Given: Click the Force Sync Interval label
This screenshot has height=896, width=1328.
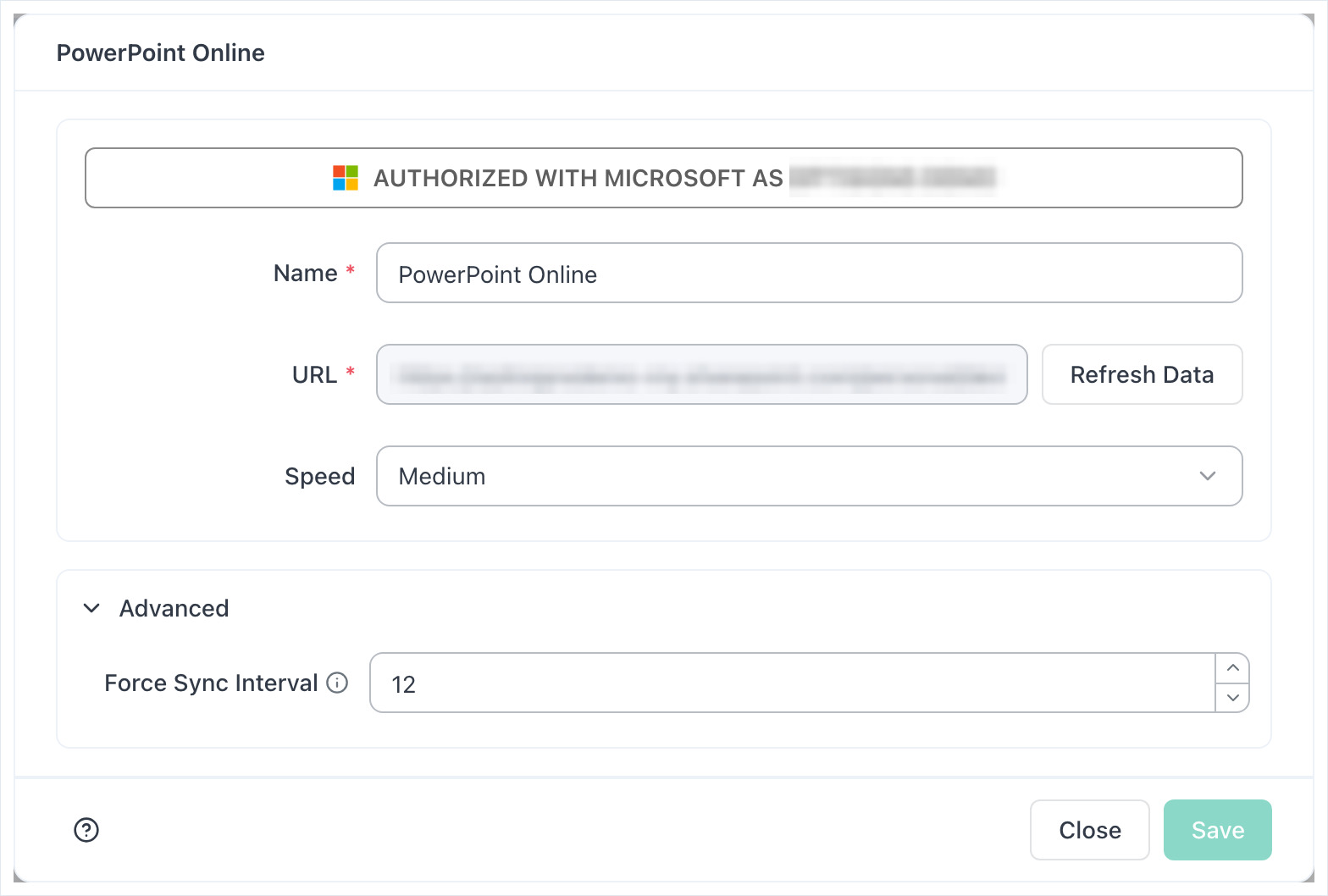Looking at the screenshot, I should tap(211, 683).
